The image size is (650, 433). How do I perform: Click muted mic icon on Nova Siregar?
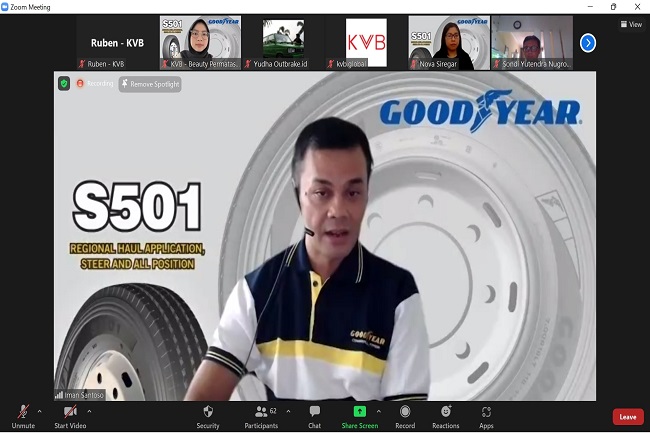pyautogui.click(x=413, y=64)
